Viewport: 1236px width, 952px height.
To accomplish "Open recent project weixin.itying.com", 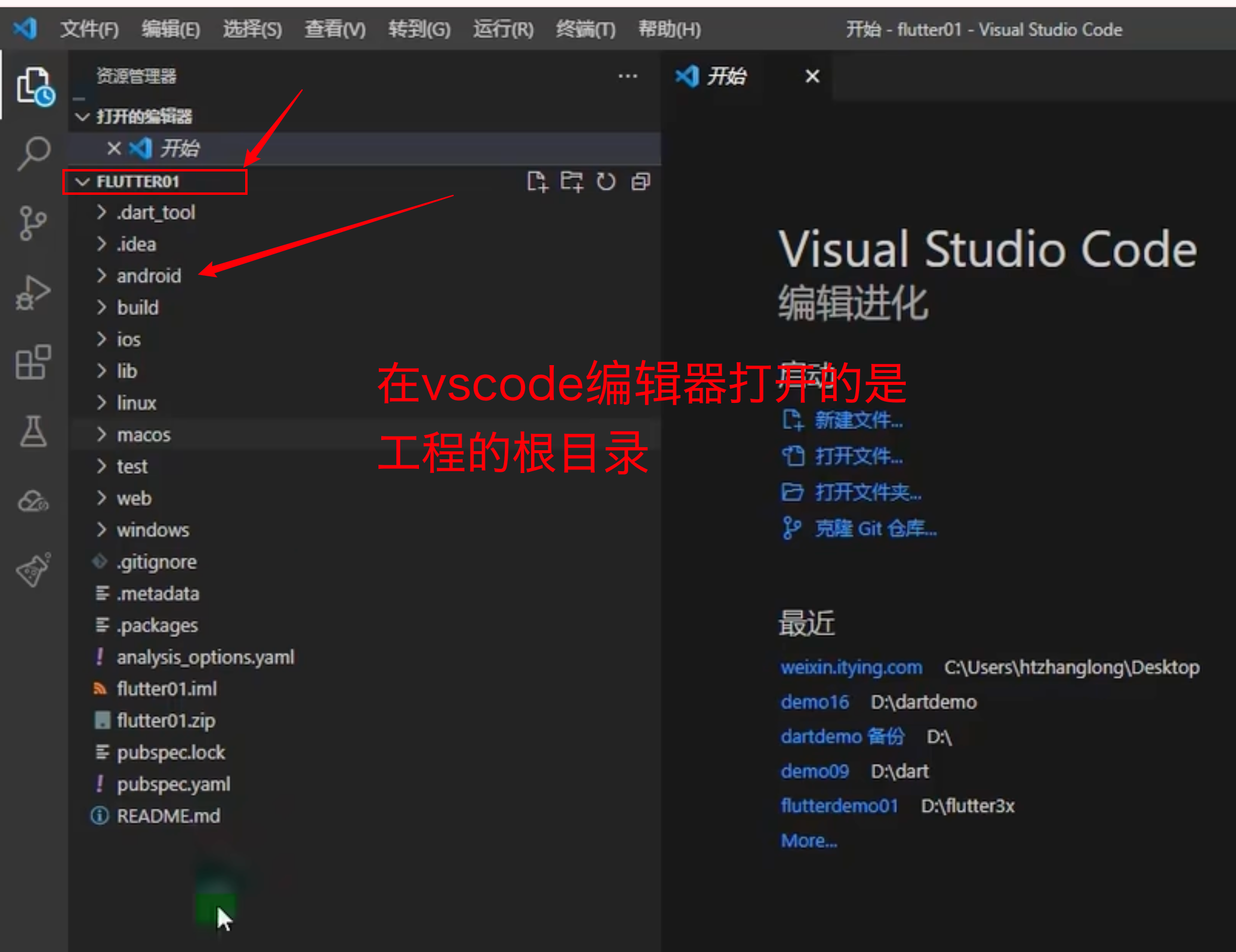I will tap(851, 667).
